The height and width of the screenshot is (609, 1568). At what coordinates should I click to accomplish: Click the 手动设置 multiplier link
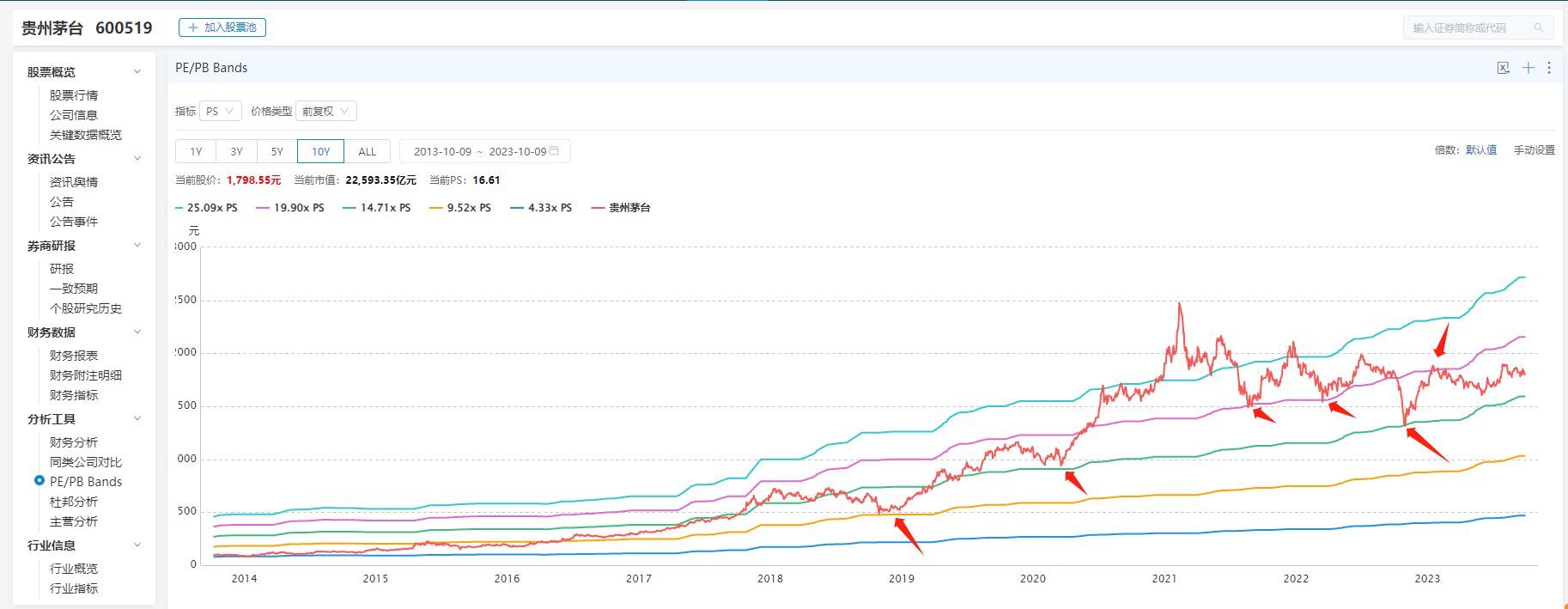[1534, 150]
